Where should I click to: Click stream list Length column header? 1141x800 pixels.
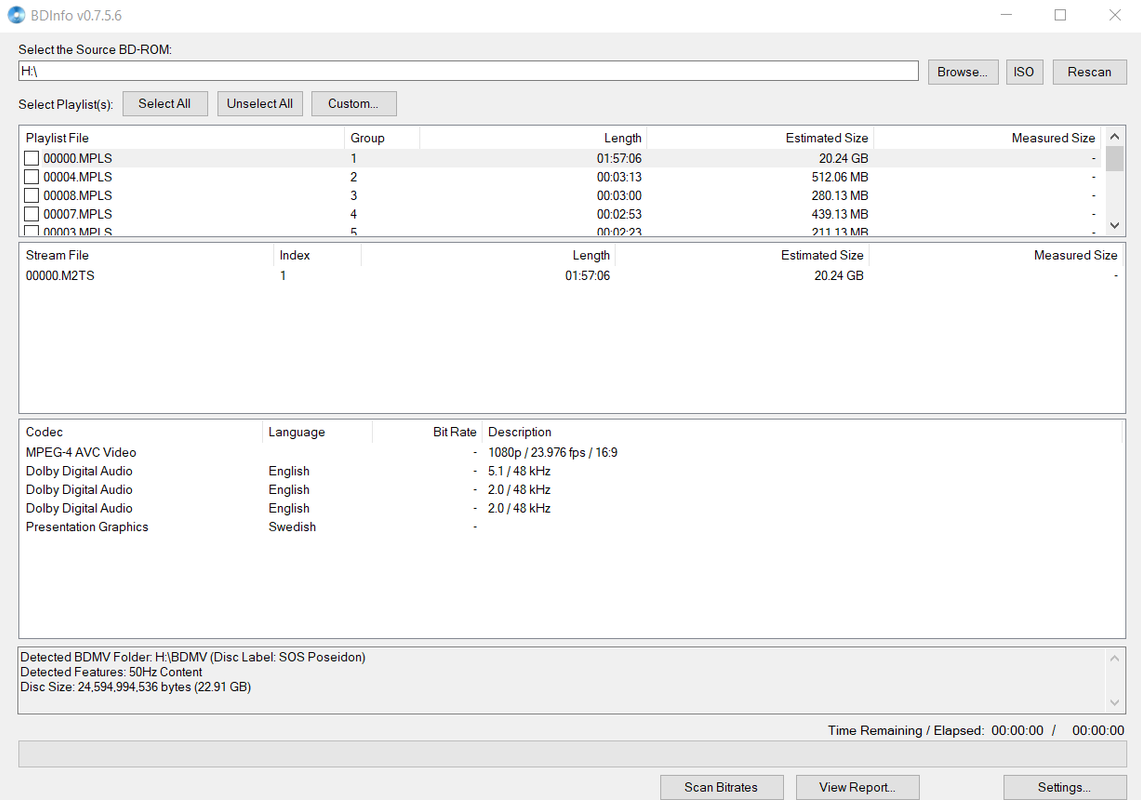(488, 256)
